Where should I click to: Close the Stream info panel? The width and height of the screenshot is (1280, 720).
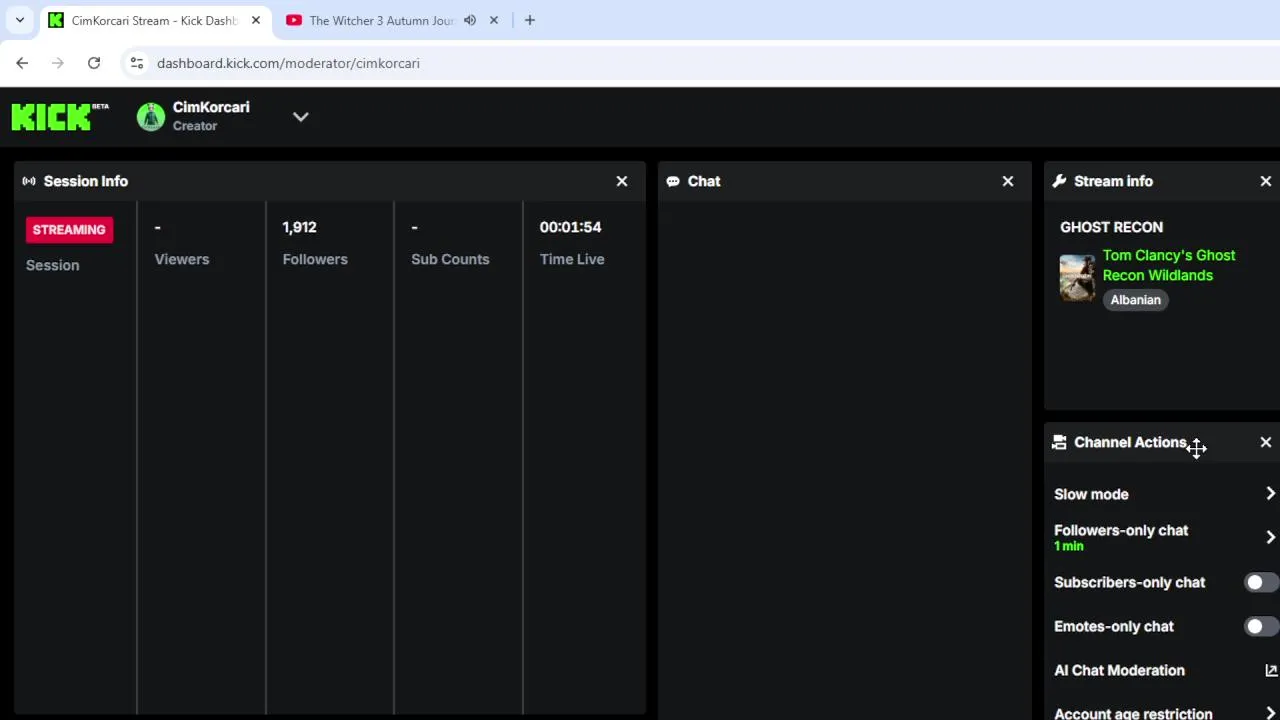(x=1266, y=181)
